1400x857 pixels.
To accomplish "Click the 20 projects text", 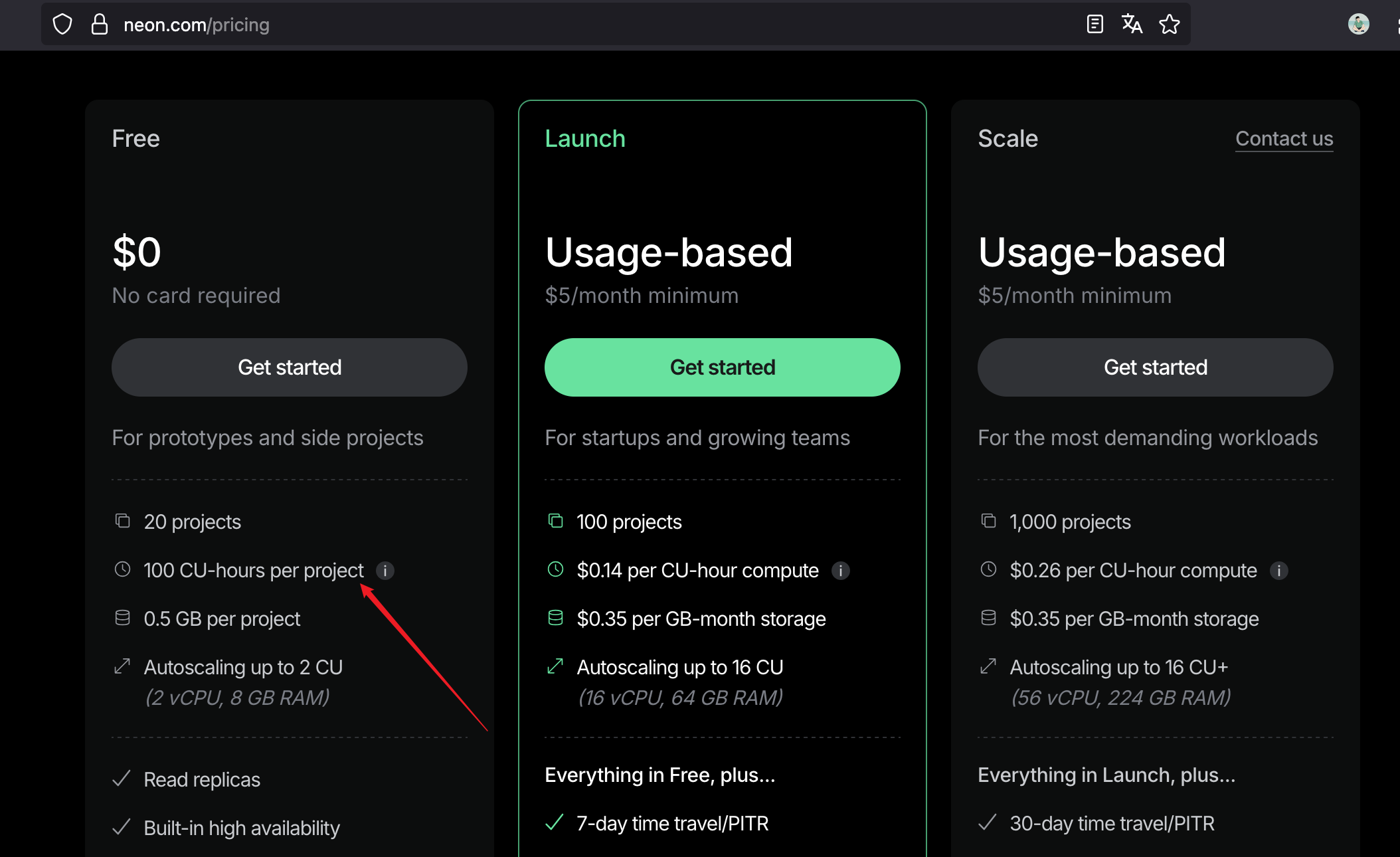I will (x=193, y=522).
